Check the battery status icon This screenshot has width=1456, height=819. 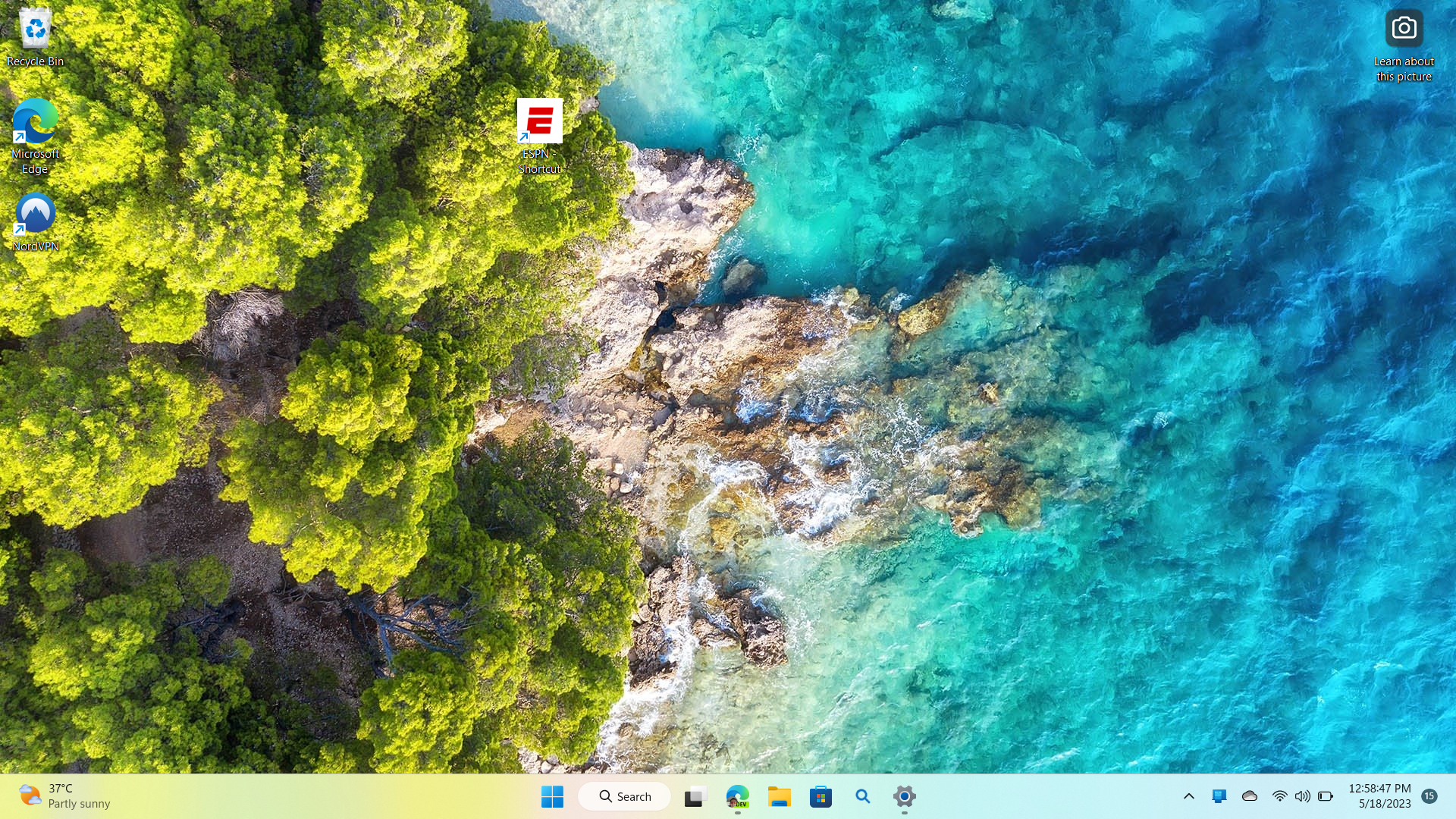(1326, 796)
